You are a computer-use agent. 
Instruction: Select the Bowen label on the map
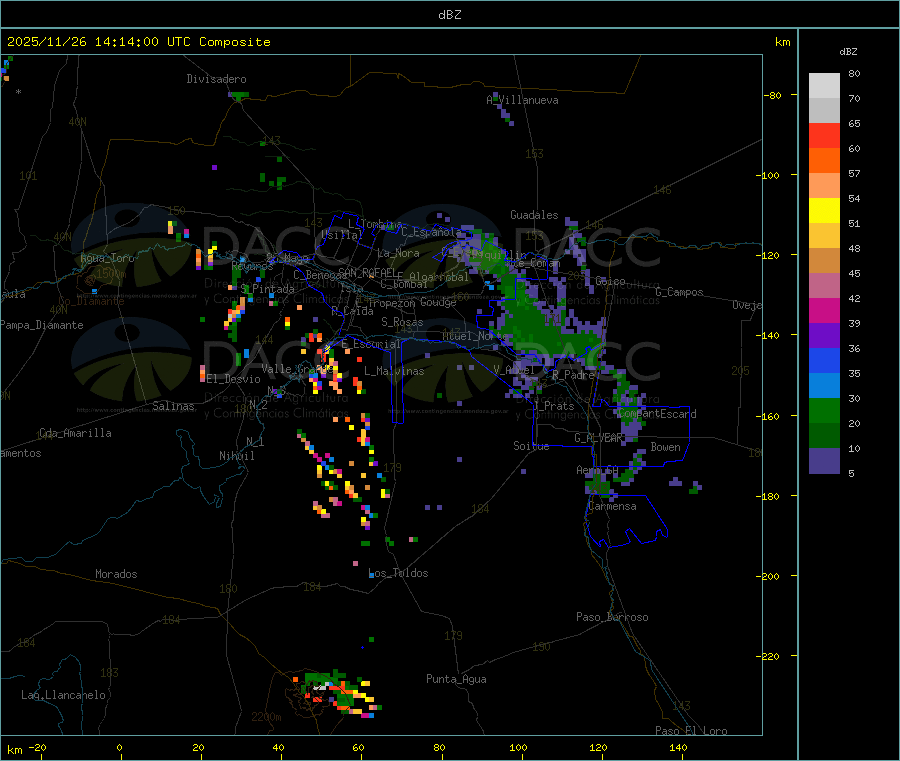pyautogui.click(x=665, y=447)
